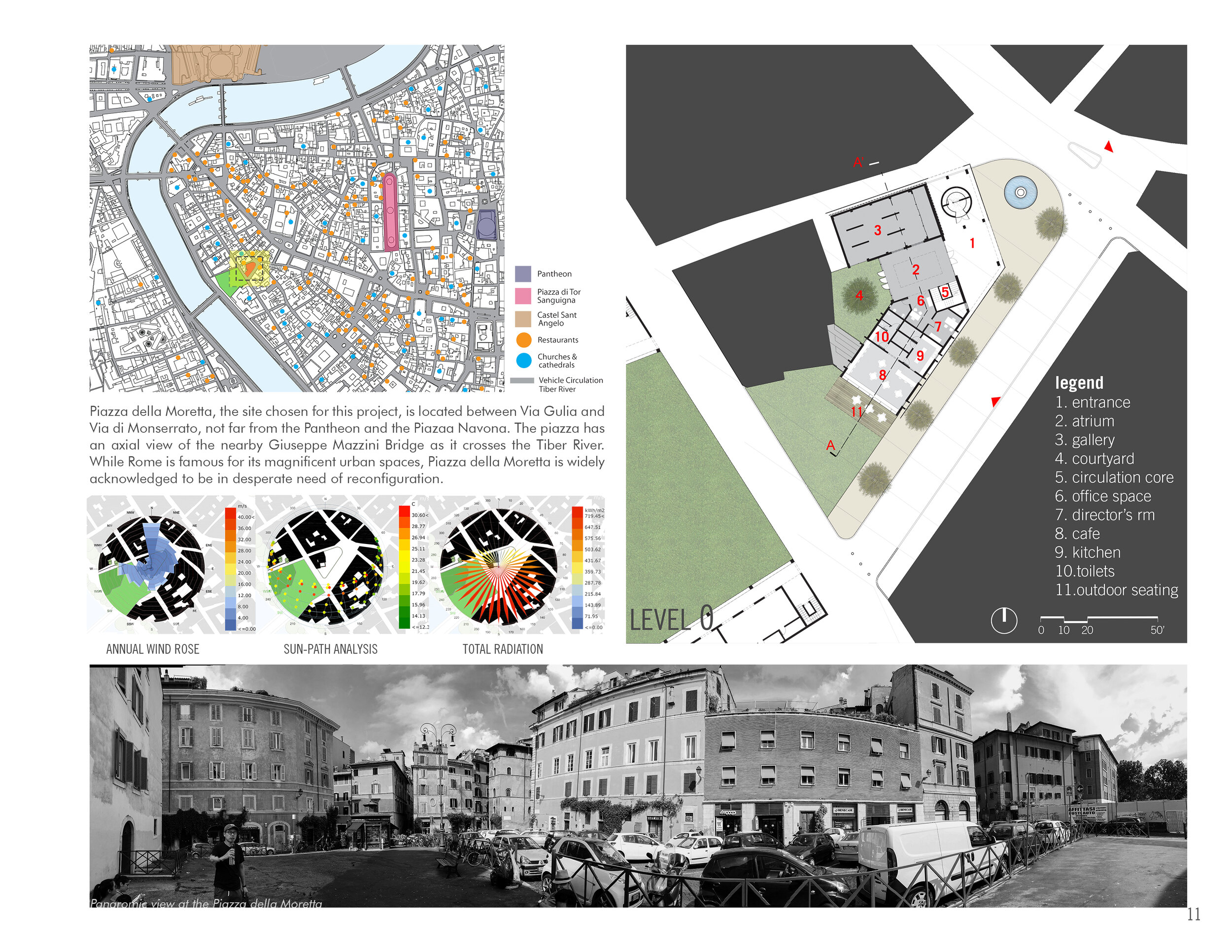Screen dimensions: 1232x952
Task: Click the TOTAL RADIATION caption
Action: click(503, 649)
